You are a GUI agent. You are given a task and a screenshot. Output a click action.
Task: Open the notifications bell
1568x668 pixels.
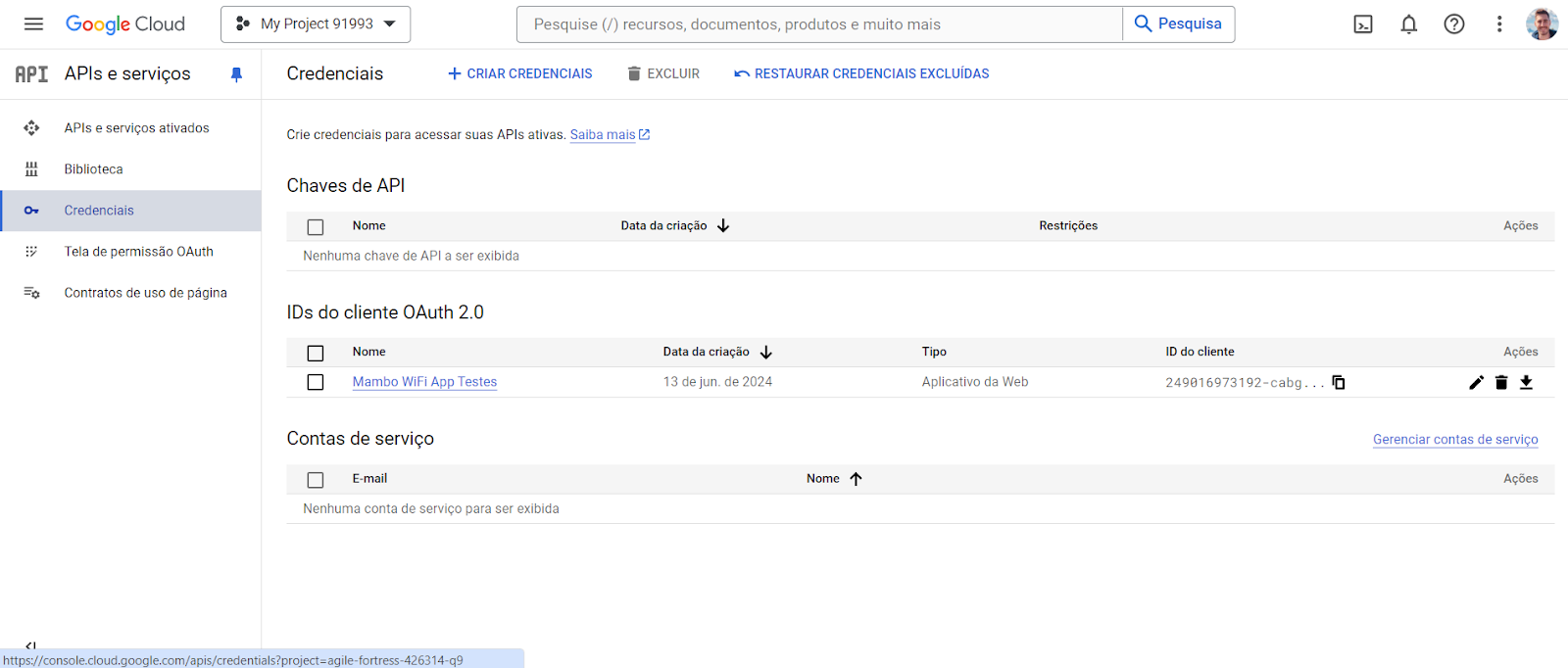tap(1408, 24)
